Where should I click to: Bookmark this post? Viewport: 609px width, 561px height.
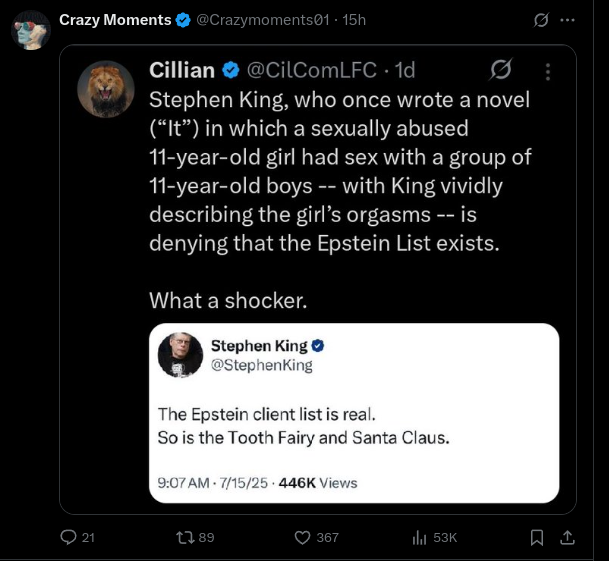point(536,538)
